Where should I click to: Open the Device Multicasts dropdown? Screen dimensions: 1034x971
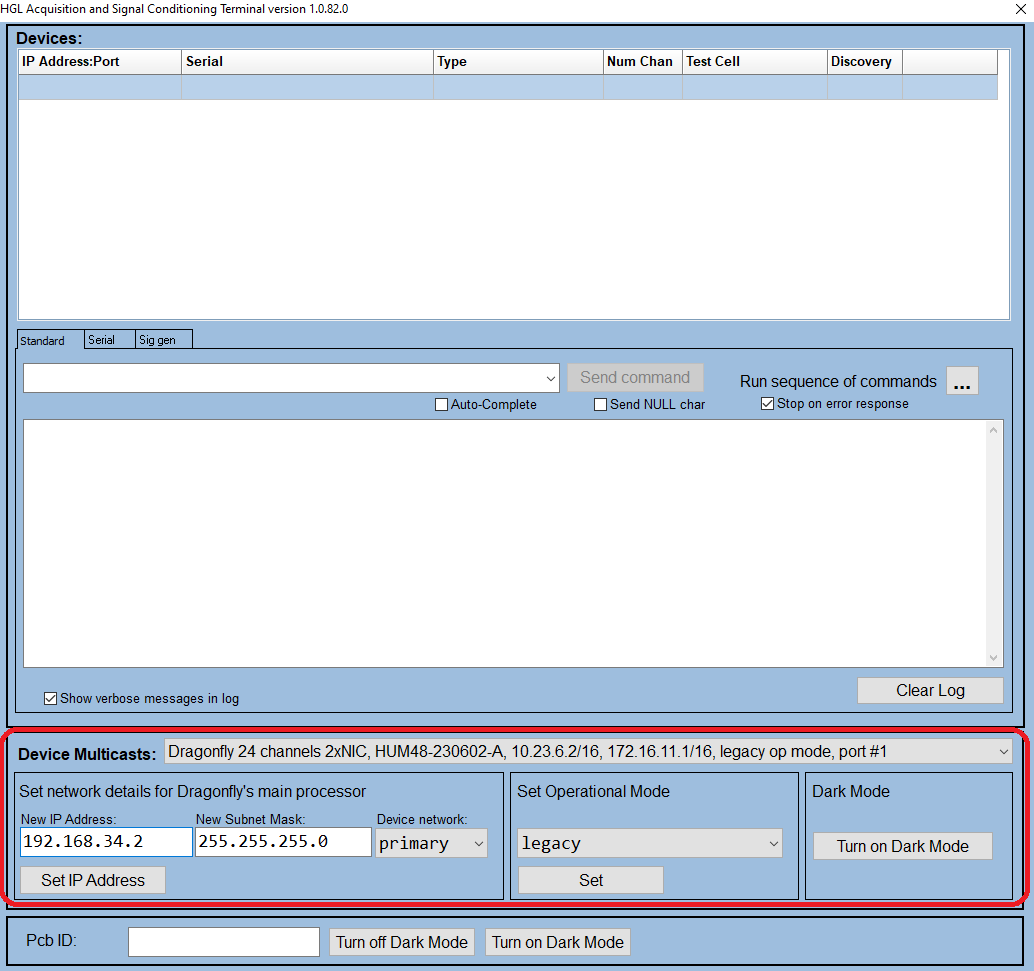pos(588,751)
